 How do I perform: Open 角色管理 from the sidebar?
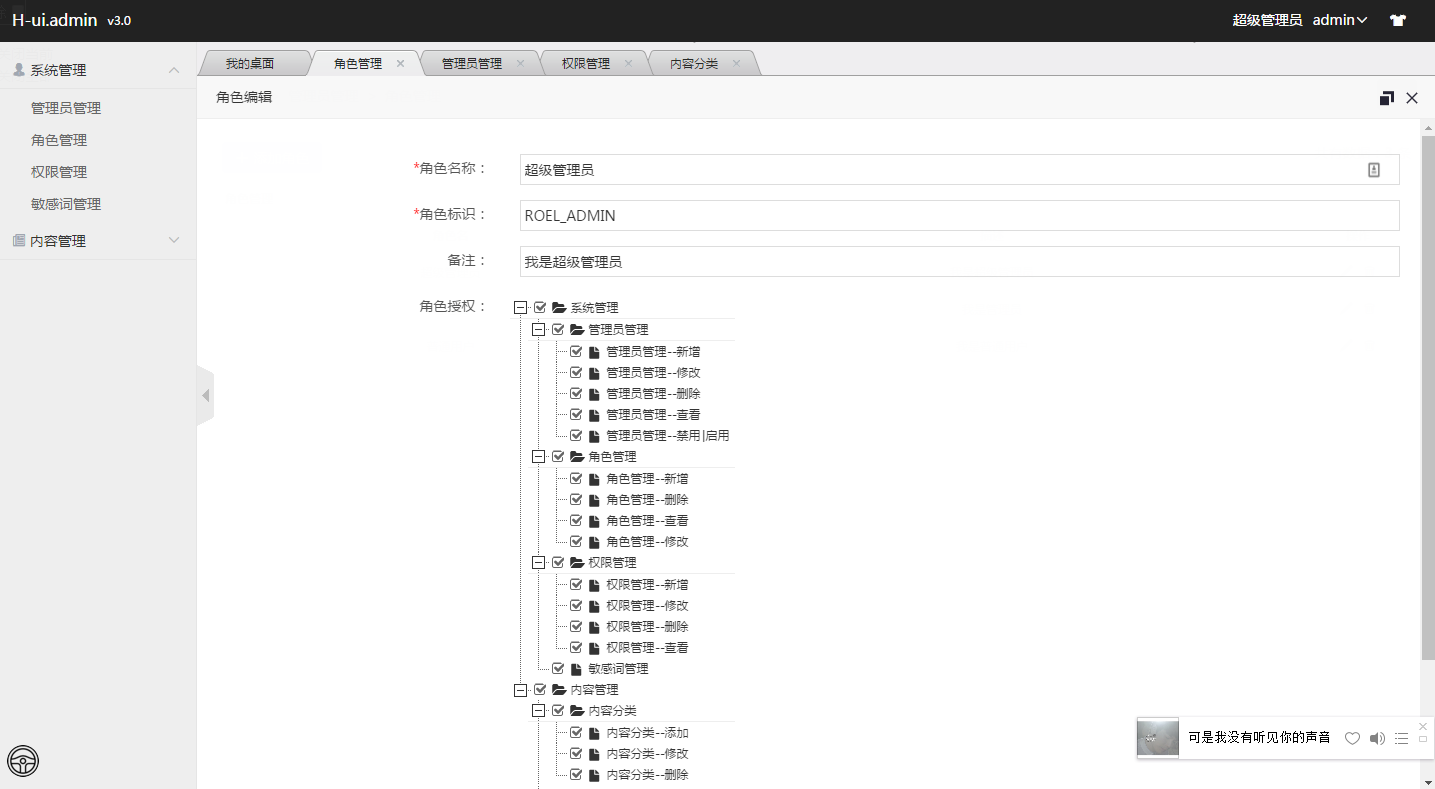[x=59, y=140]
